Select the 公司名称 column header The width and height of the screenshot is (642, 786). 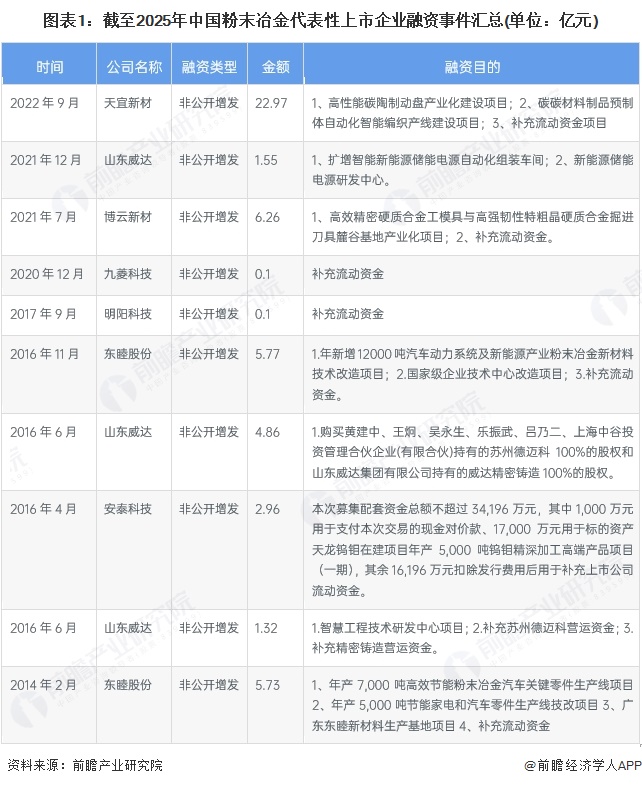point(134,67)
